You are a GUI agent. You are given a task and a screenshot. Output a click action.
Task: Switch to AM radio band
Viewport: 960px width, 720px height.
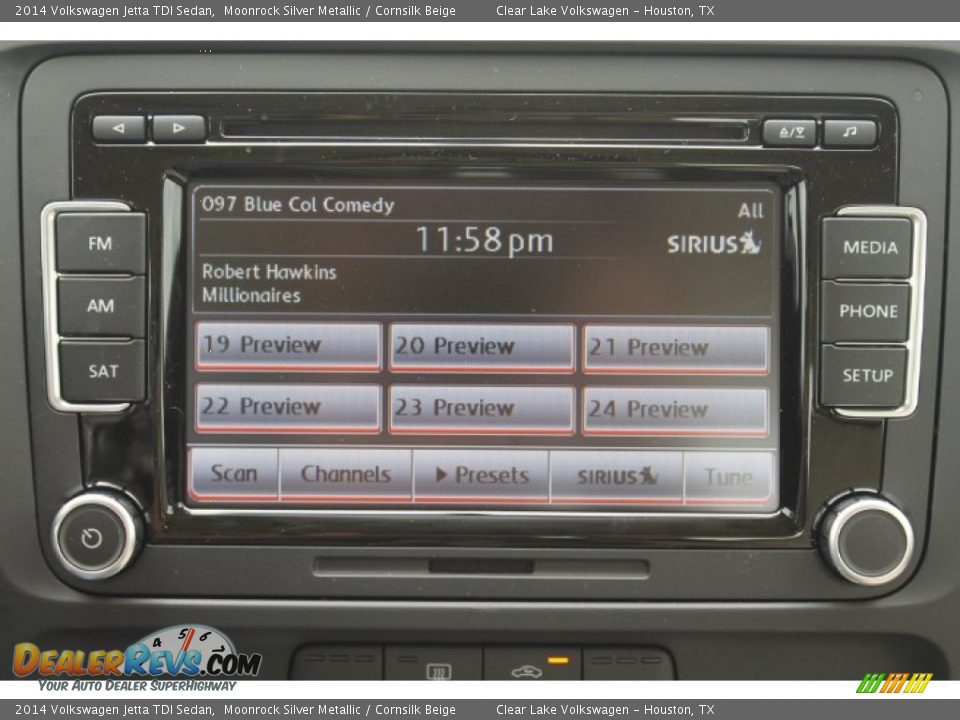click(100, 306)
